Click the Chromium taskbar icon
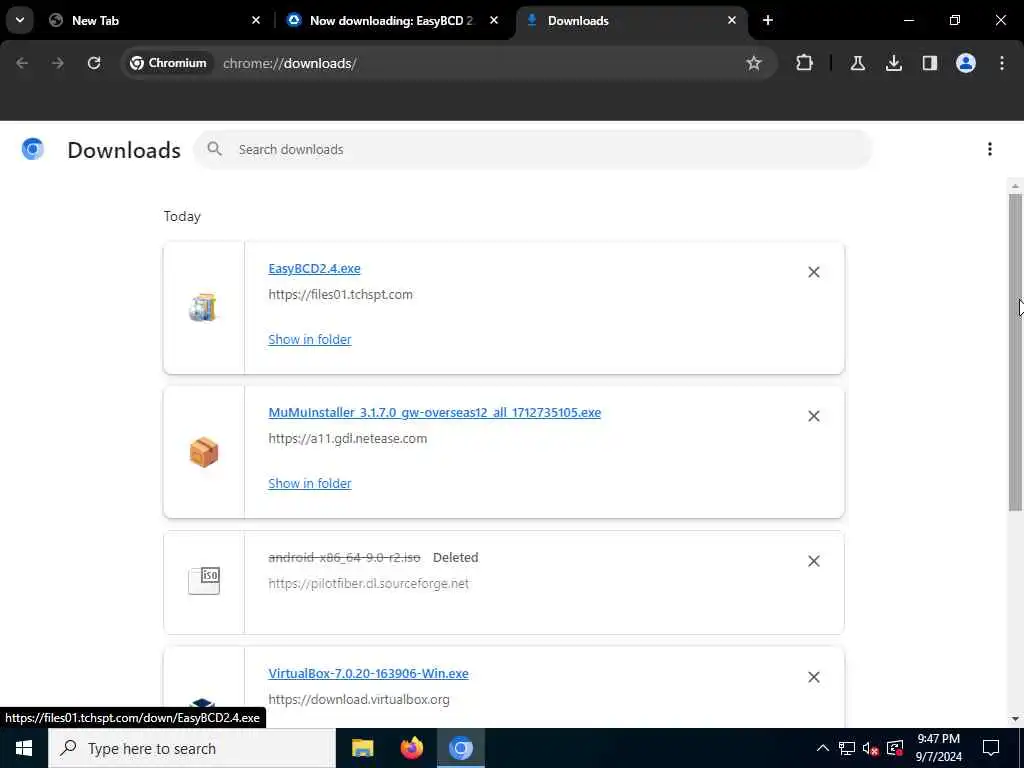Screen dimensions: 1024x768 (x=460, y=748)
